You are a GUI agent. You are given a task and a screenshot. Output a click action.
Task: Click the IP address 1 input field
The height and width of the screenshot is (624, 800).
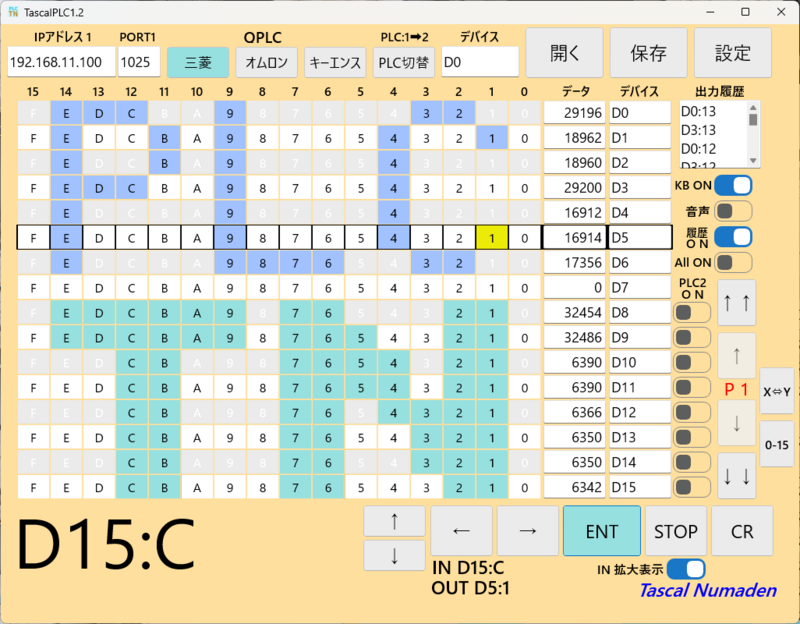click(61, 62)
